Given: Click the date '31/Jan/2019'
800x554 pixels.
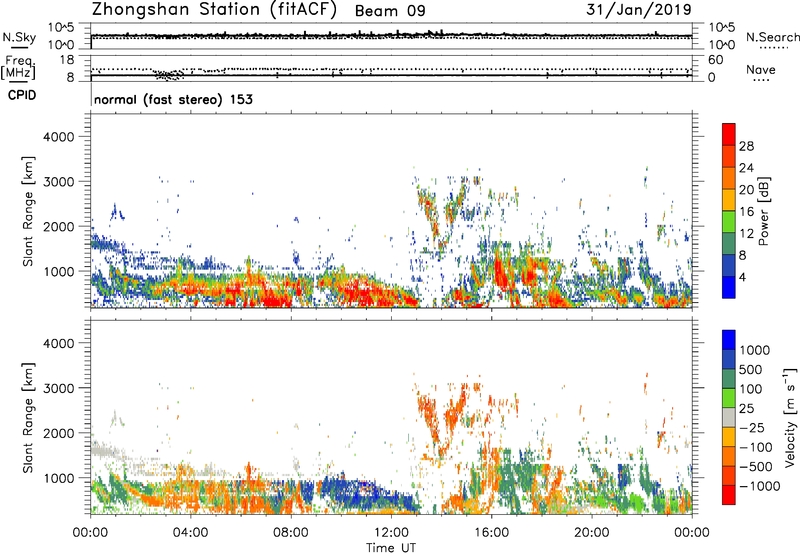Looking at the screenshot, I should (639, 10).
